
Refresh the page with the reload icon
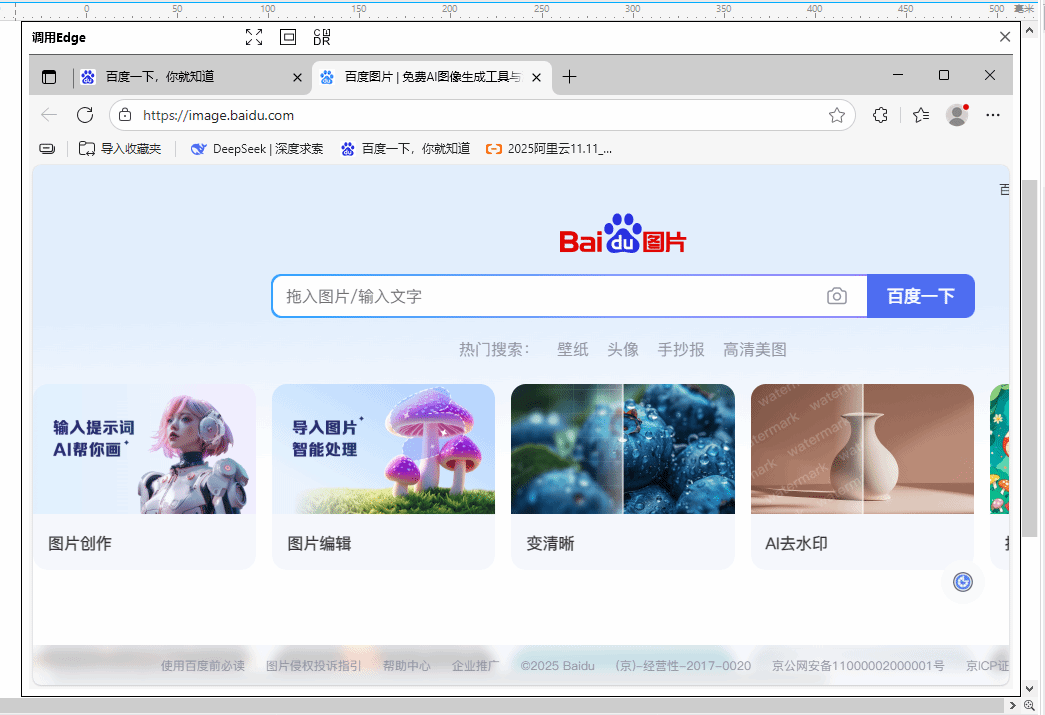pos(85,115)
